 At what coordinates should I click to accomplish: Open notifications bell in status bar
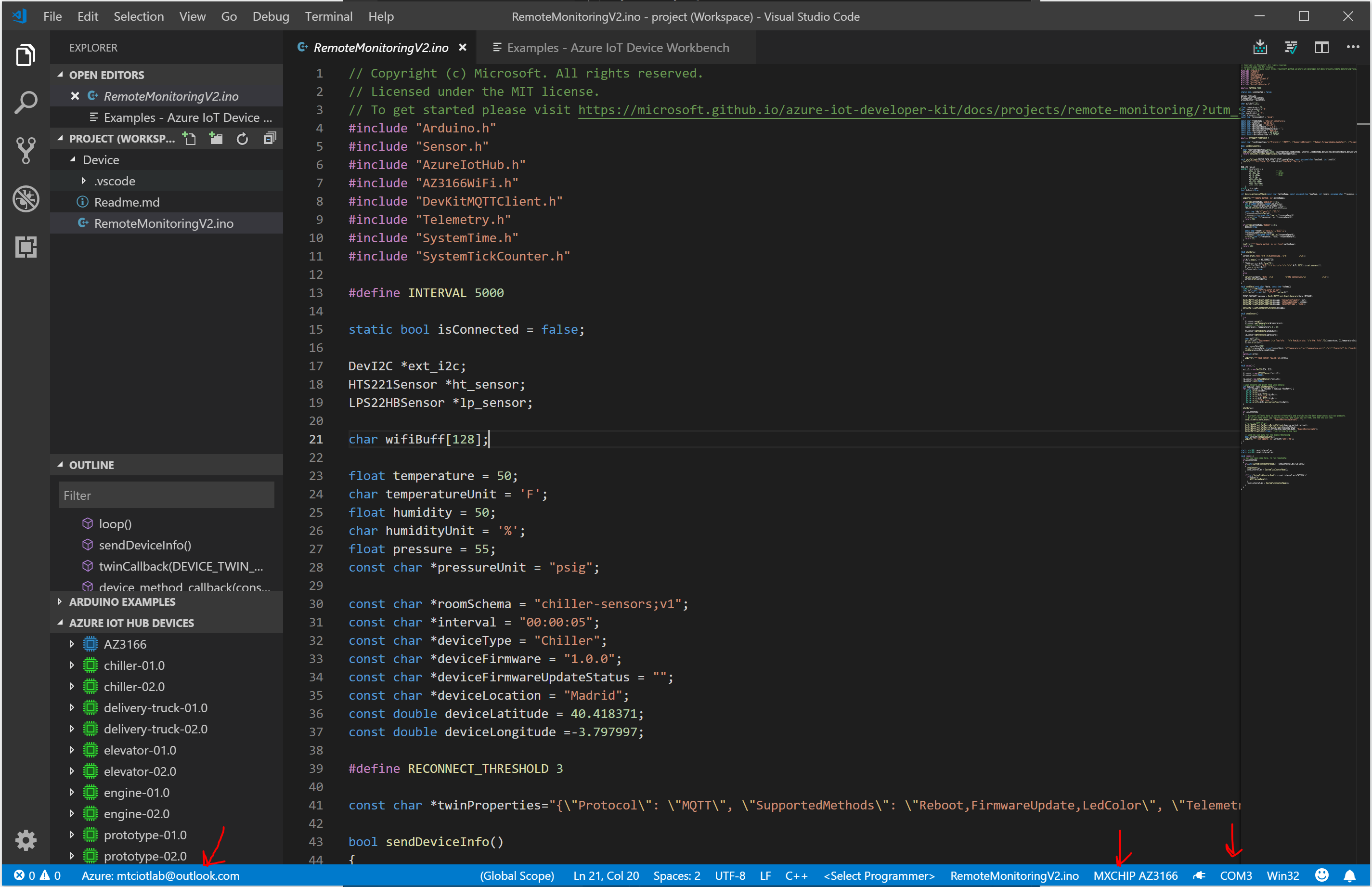pos(1349,875)
